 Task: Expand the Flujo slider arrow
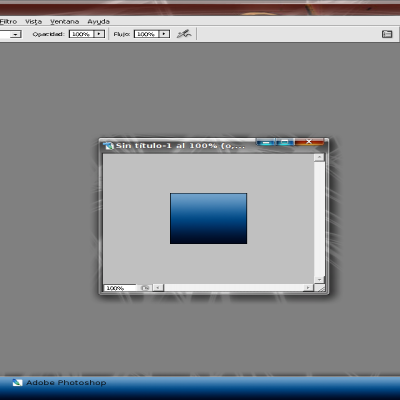pyautogui.click(x=164, y=34)
